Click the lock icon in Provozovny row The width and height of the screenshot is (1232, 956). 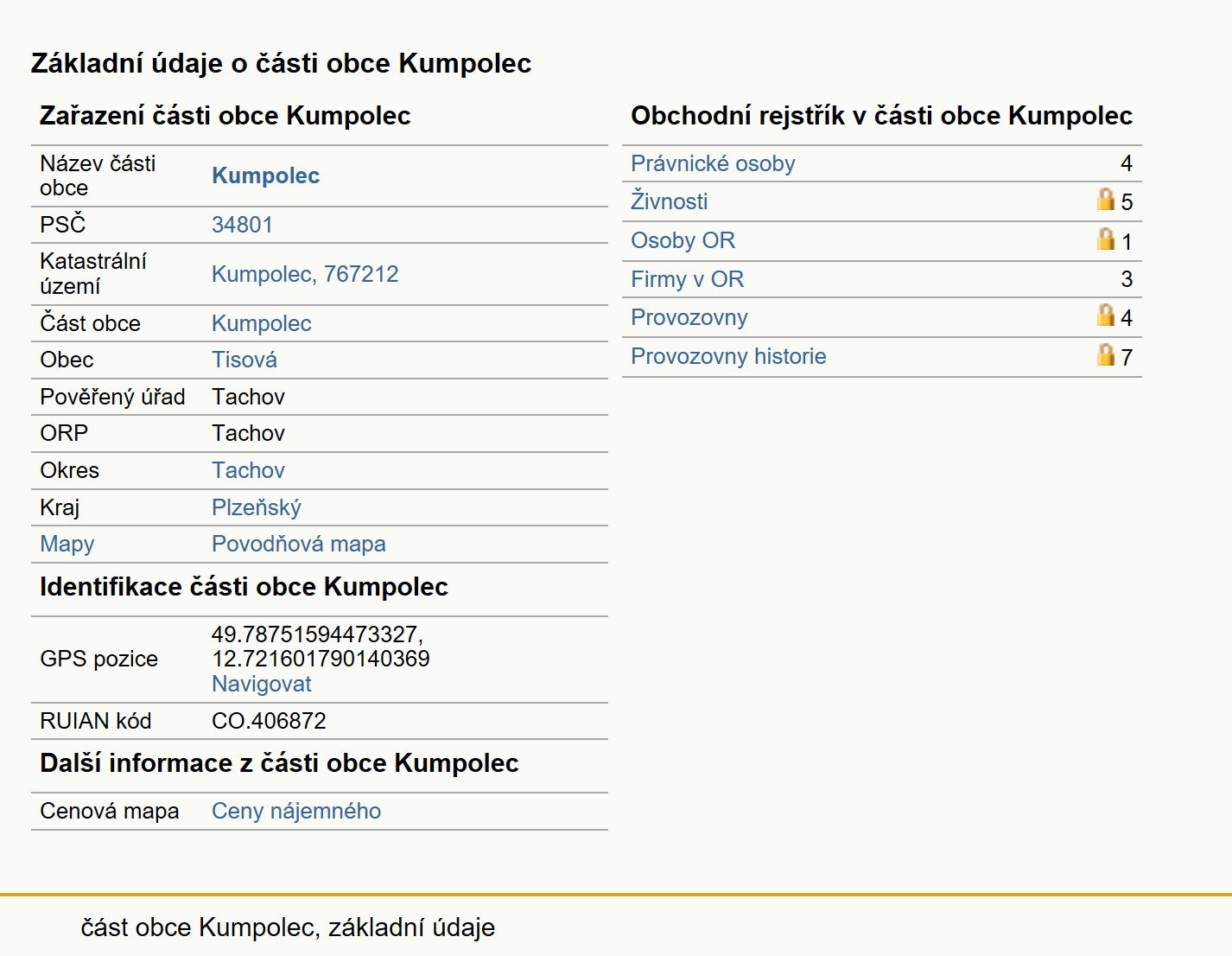coord(1106,315)
